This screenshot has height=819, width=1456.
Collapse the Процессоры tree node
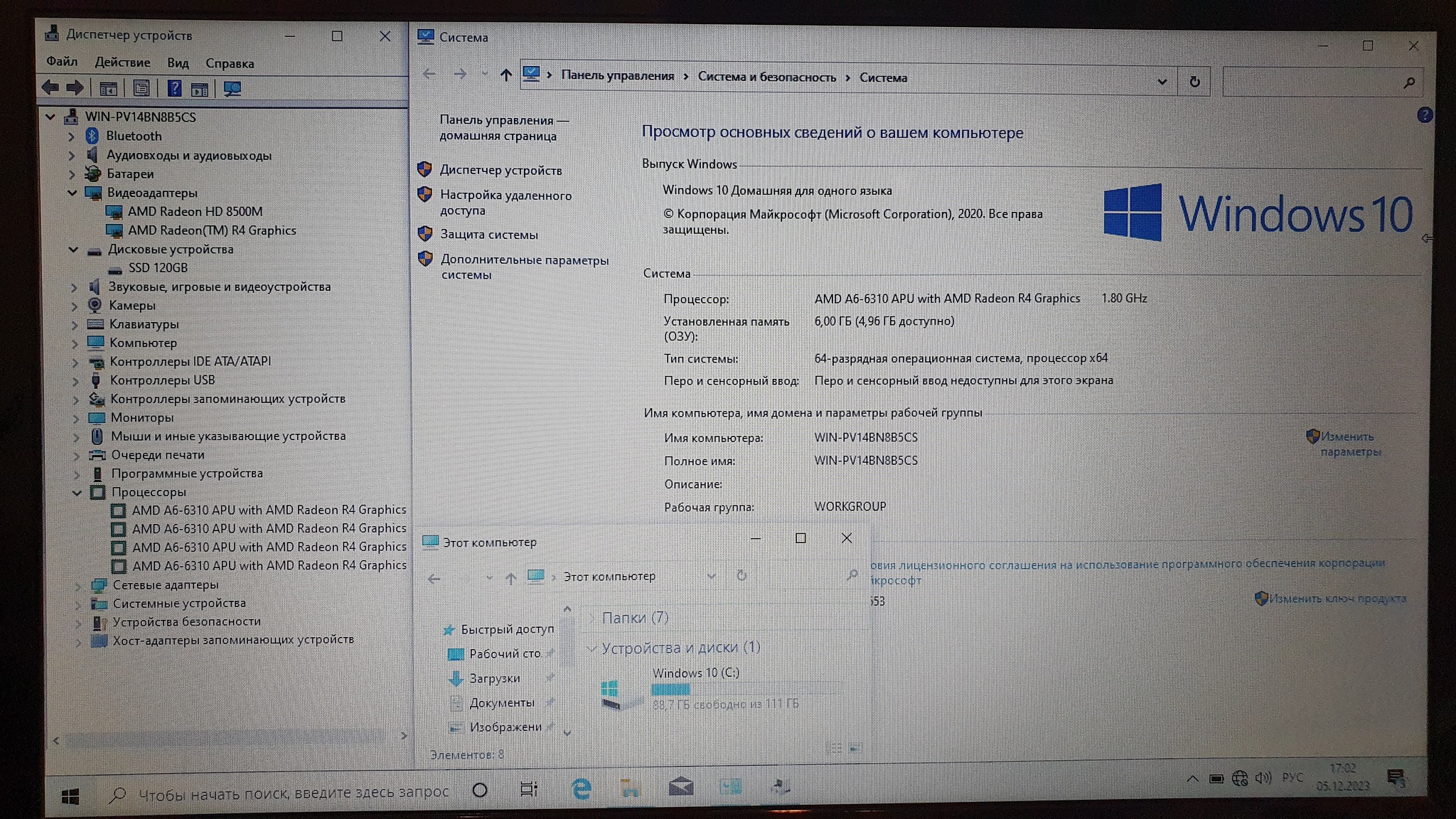tap(77, 492)
